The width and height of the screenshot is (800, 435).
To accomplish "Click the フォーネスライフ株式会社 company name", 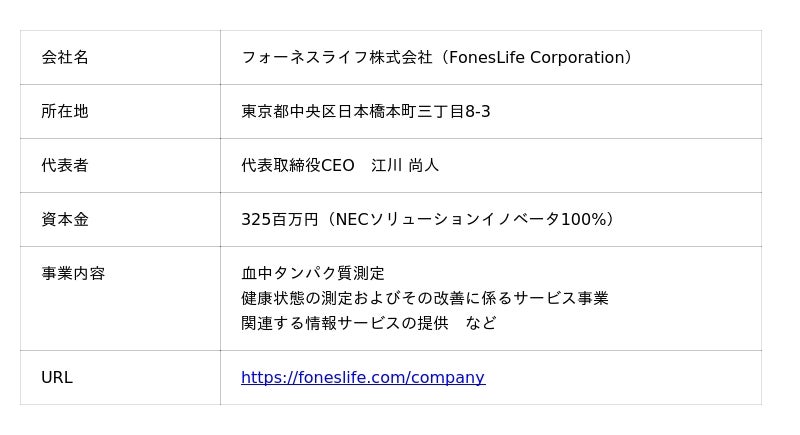I will point(337,58).
